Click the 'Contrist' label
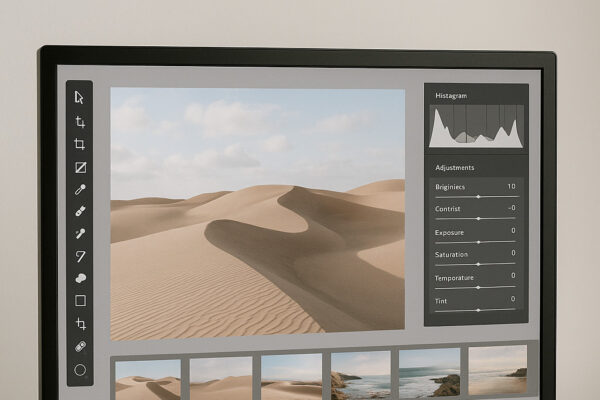600x400 pixels. coord(447,209)
